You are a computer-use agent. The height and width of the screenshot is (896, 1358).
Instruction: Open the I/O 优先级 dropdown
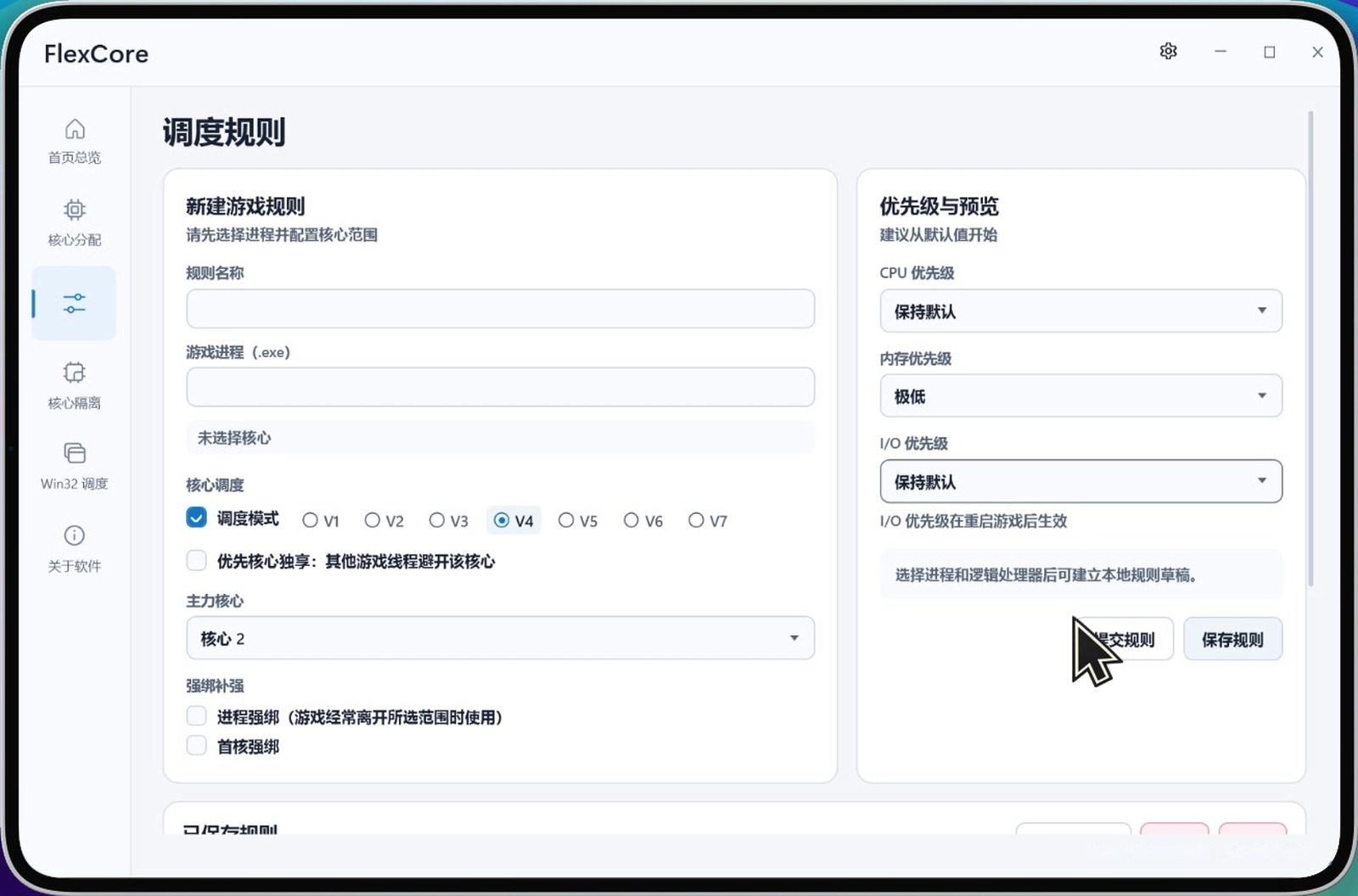[x=1080, y=482]
